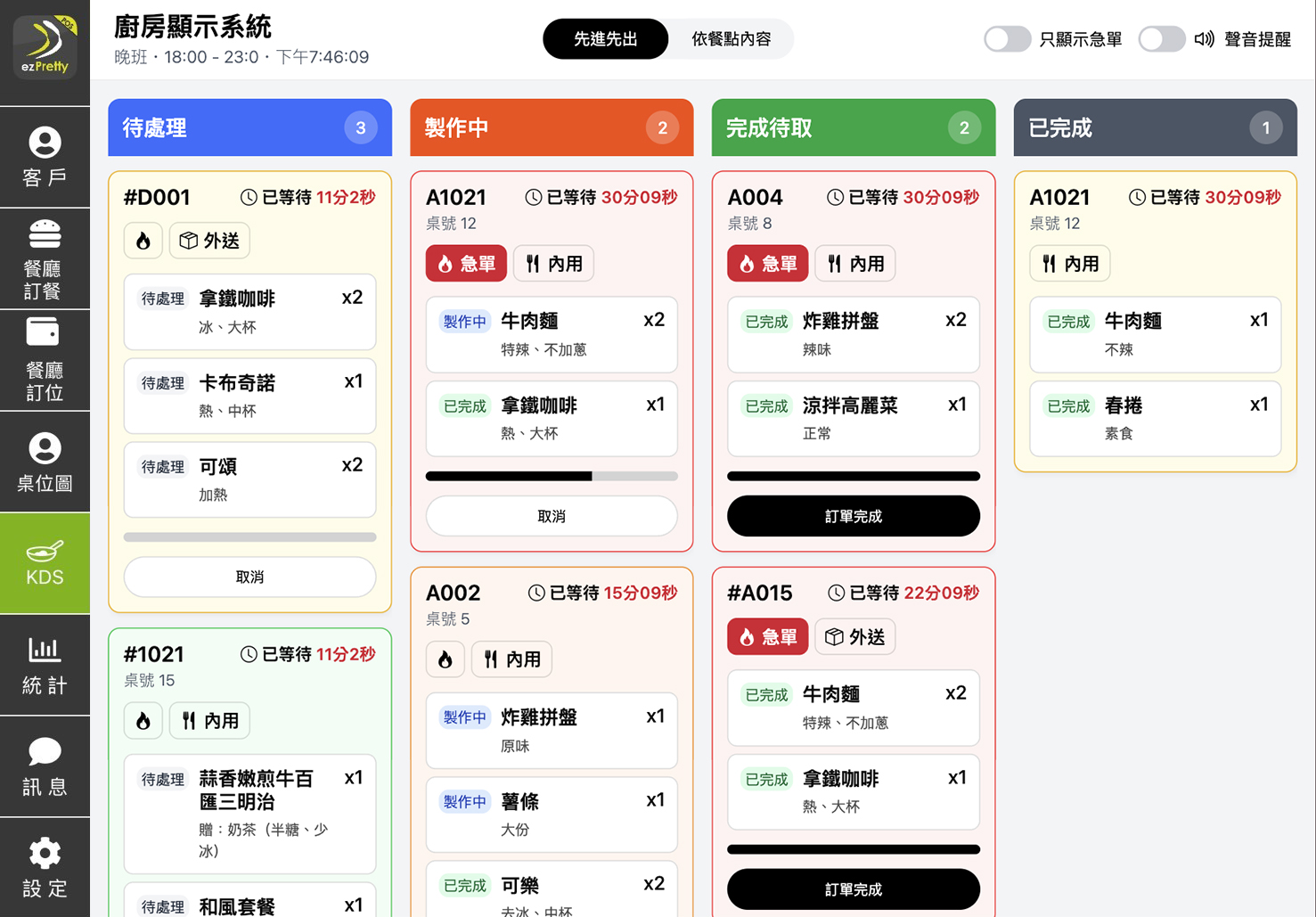Open the 統計 statistics panel
The width and height of the screenshot is (1316, 917).
pyautogui.click(x=45, y=665)
